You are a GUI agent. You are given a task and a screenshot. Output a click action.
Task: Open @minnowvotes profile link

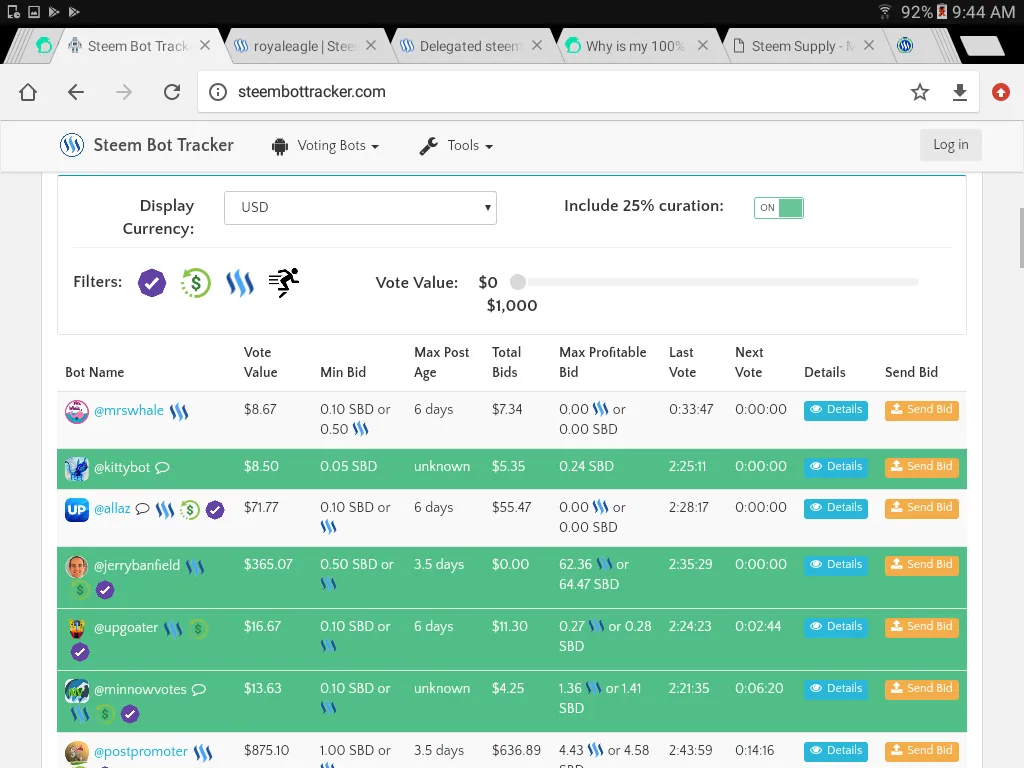pos(140,689)
